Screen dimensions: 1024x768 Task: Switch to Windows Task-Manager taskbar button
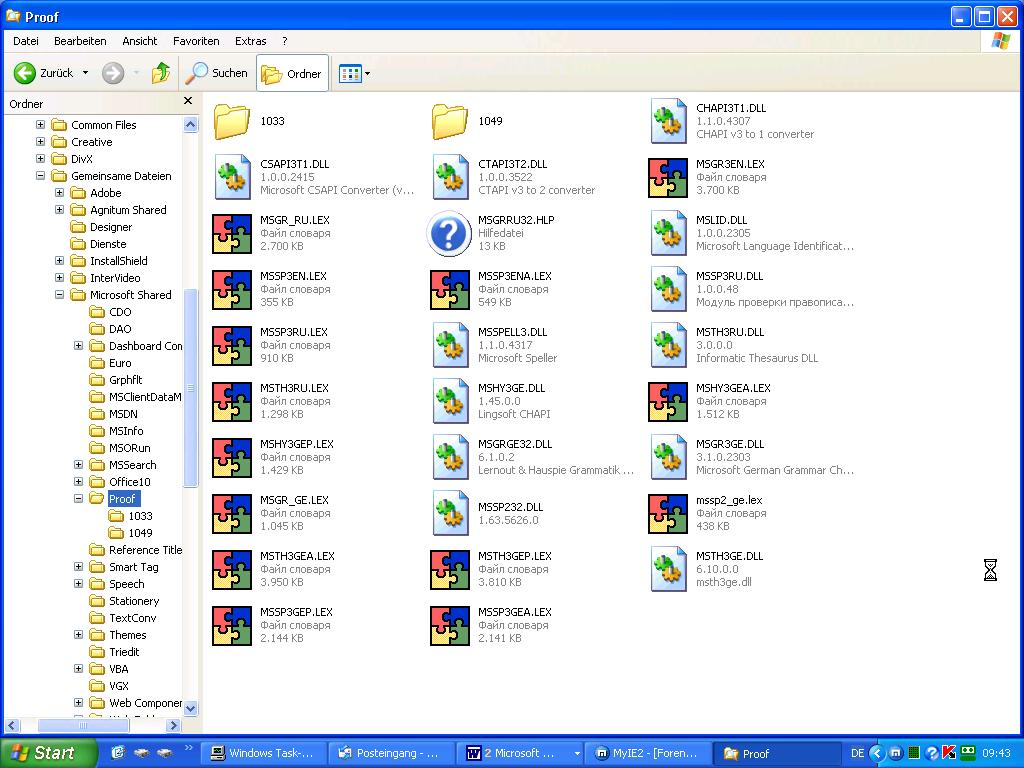pos(263,754)
